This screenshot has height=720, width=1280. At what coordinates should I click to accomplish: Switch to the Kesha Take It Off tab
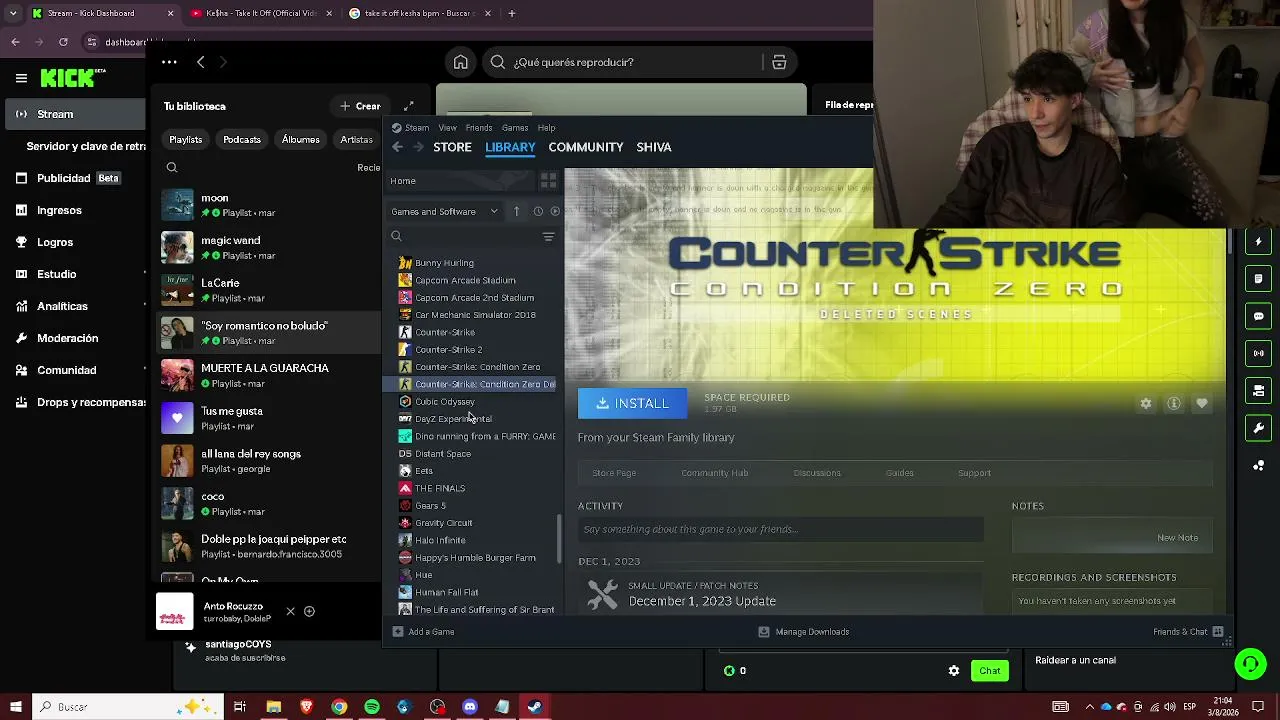point(261,14)
